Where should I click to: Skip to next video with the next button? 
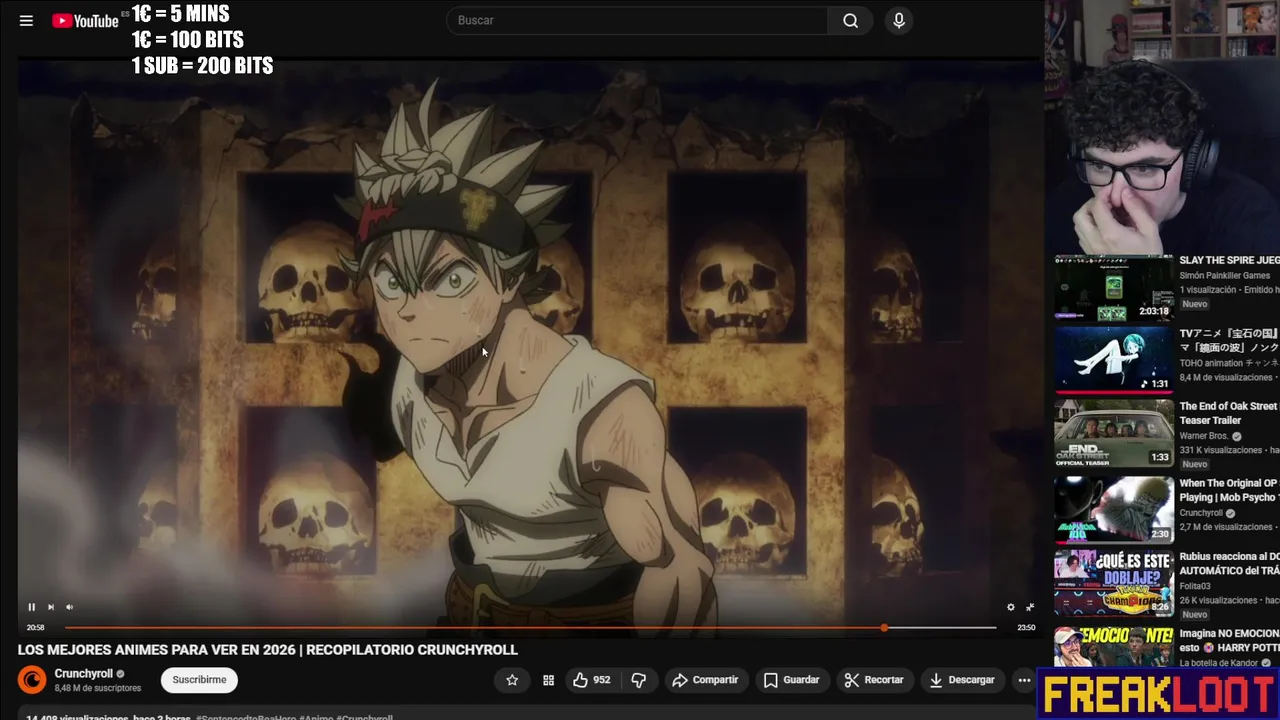[x=50, y=607]
